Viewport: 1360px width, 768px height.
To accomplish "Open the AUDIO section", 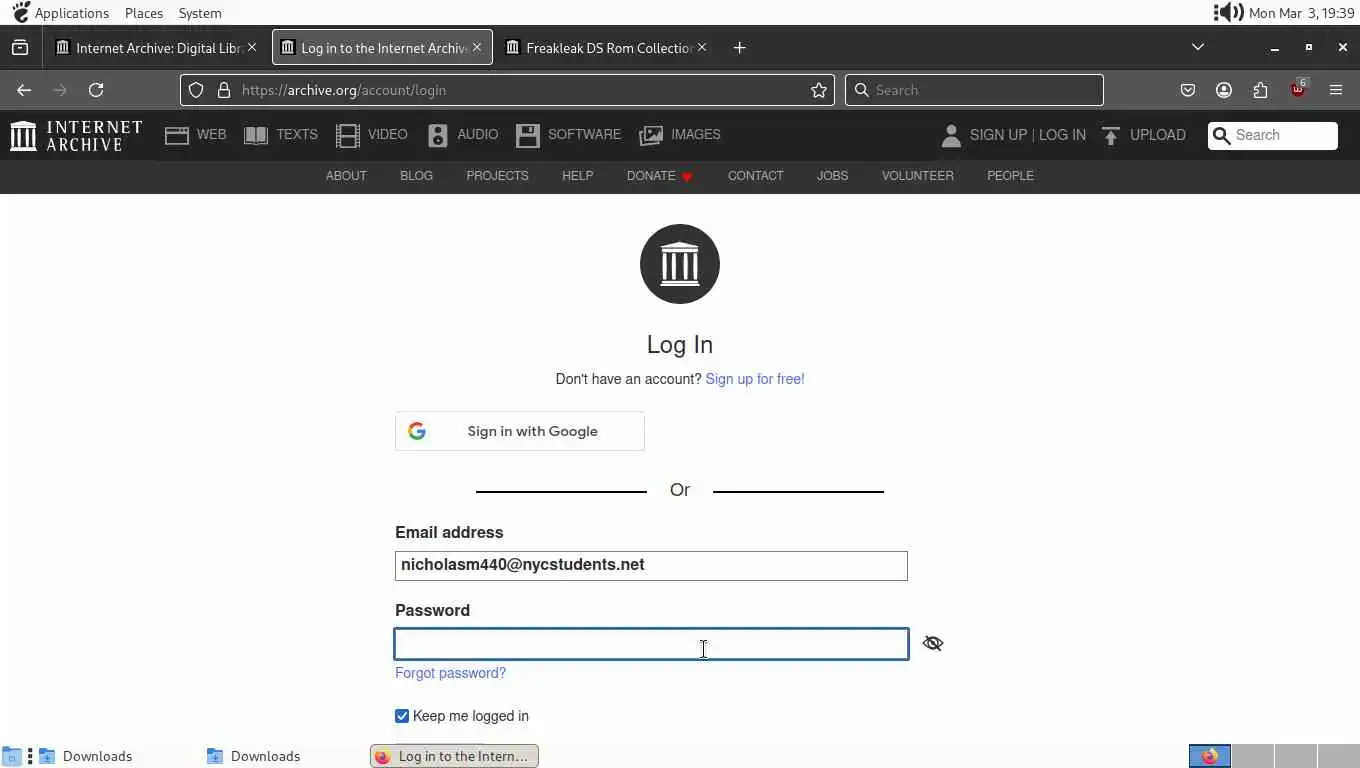I will 462,135.
